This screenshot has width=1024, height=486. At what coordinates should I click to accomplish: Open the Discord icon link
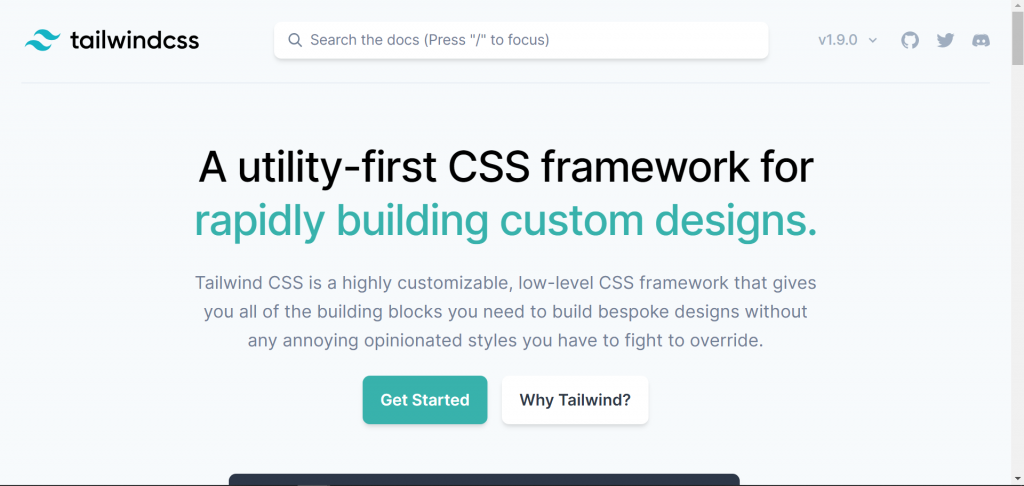tap(980, 40)
